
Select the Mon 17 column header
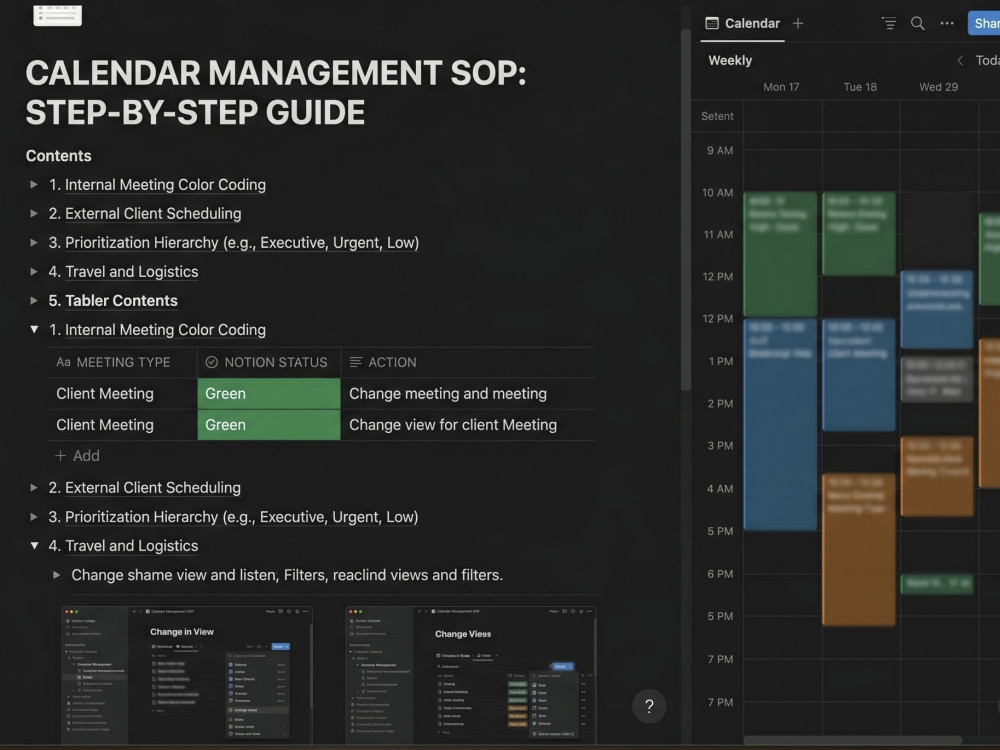click(x=781, y=87)
